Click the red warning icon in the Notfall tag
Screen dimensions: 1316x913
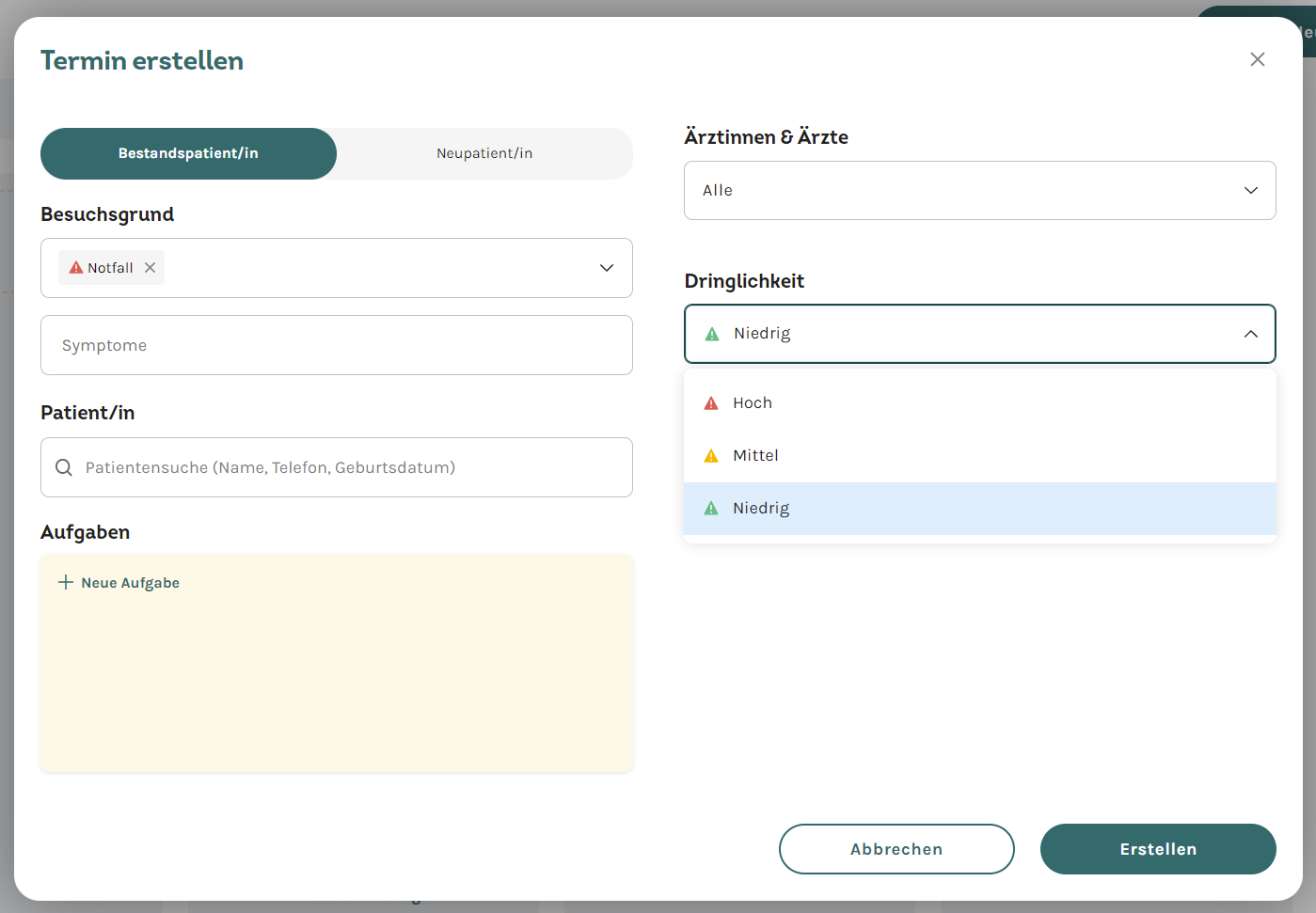[76, 268]
